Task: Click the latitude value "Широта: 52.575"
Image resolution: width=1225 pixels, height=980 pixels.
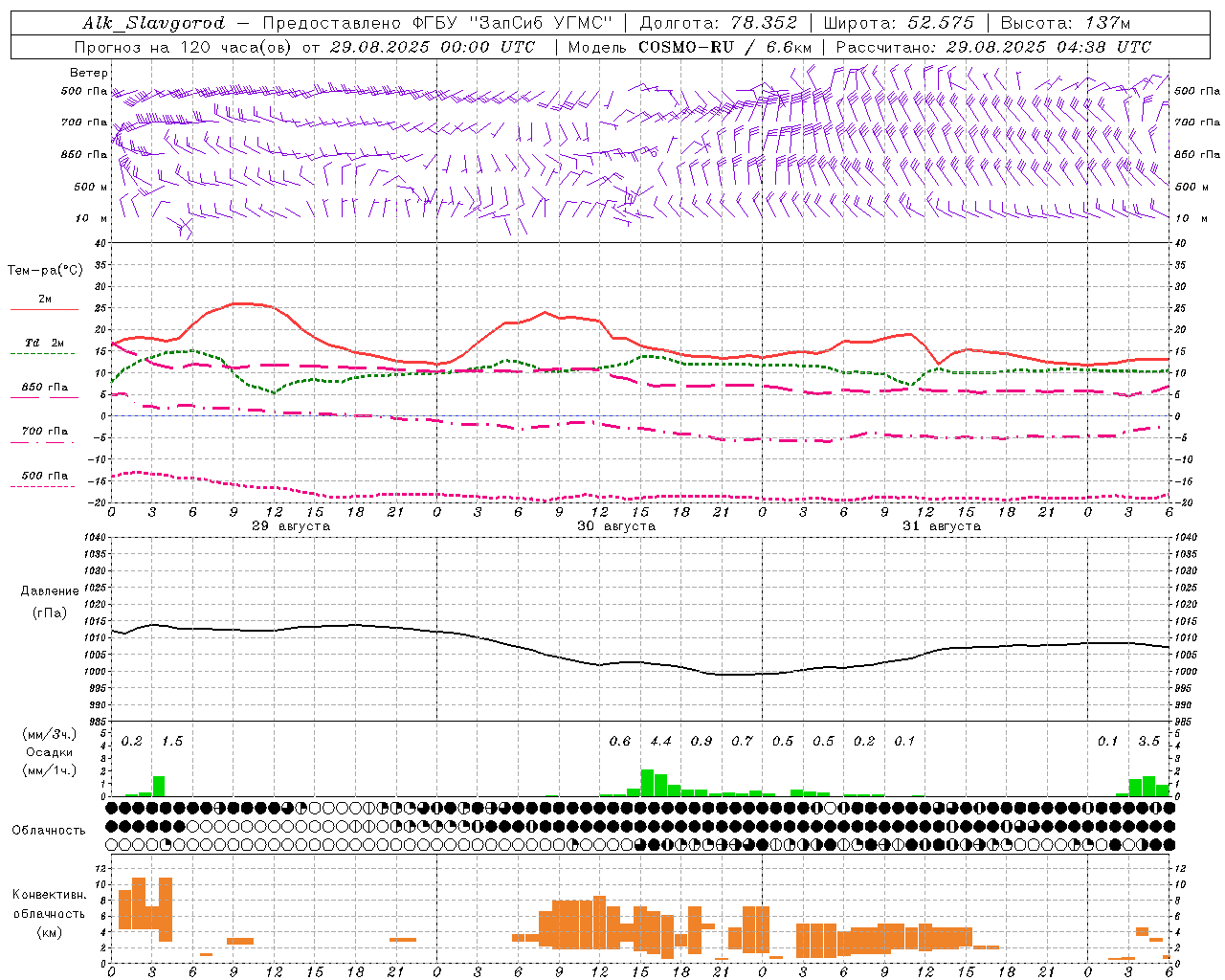Action: [x=899, y=23]
